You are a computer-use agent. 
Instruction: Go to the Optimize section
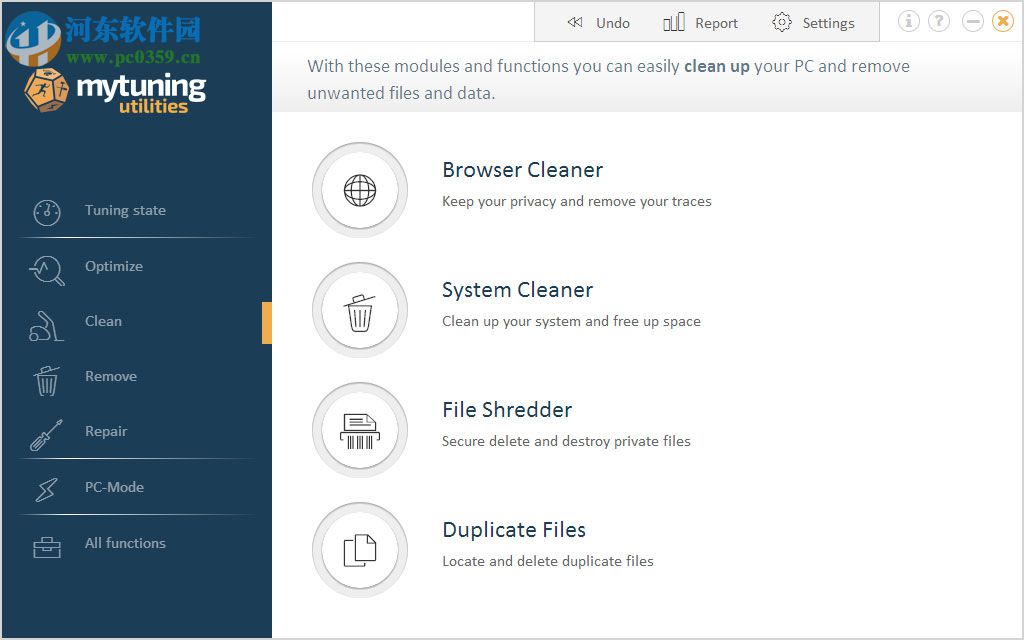114,266
